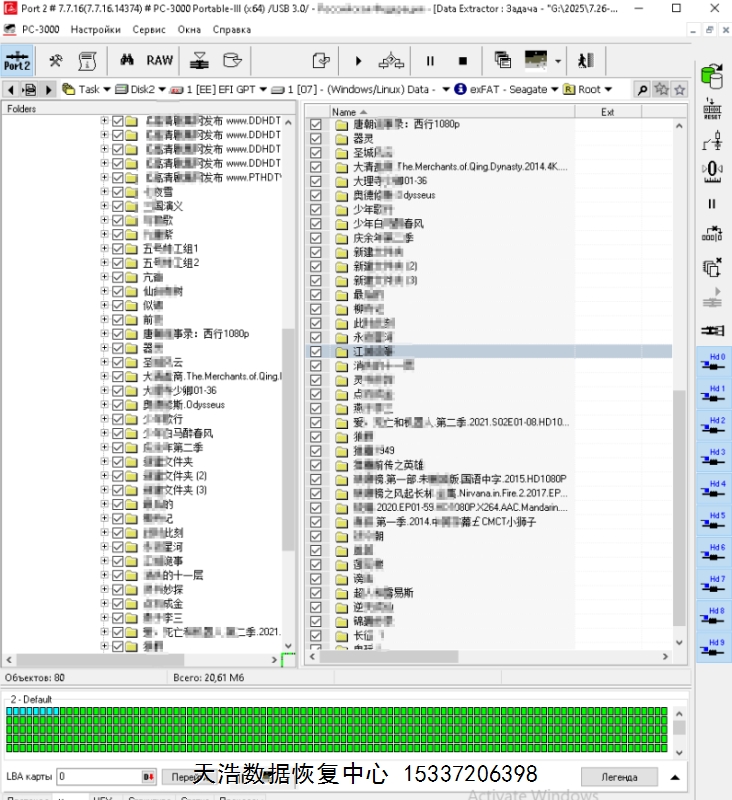The height and width of the screenshot is (800, 732).
Task: Click the Port 2 toolbar button
Action: pyautogui.click(x=17, y=60)
